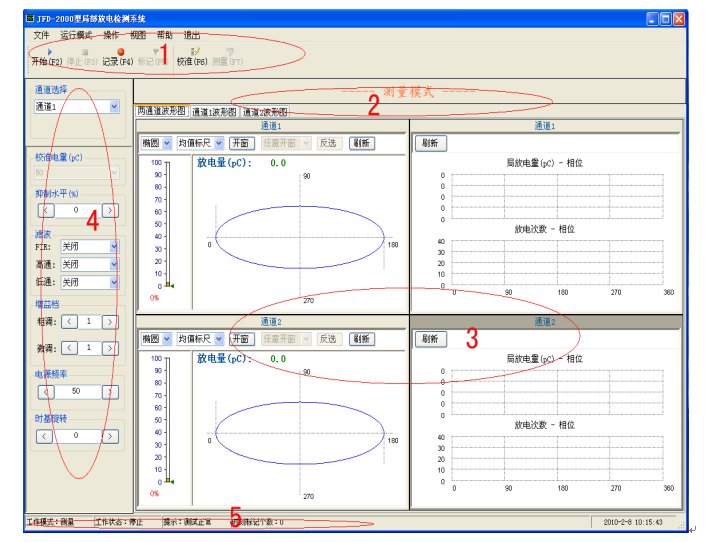The width and height of the screenshot is (714, 542).
Task: Open the 均值标尺 dropdown in 通道1
Action: (219, 143)
